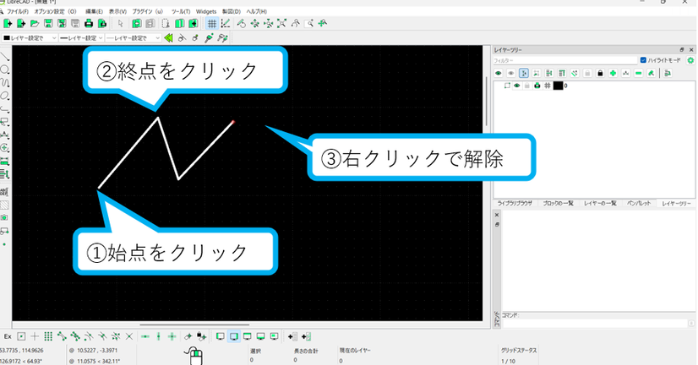This screenshot has width=698, height=365.
Task: Restrict vertically with green vertical bar icon
Action: (x=158, y=337)
